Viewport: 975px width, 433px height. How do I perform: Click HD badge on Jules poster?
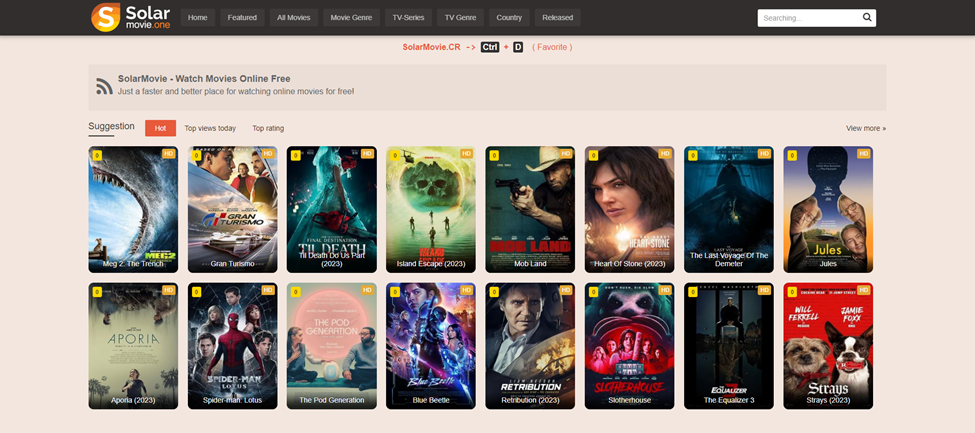coord(864,154)
